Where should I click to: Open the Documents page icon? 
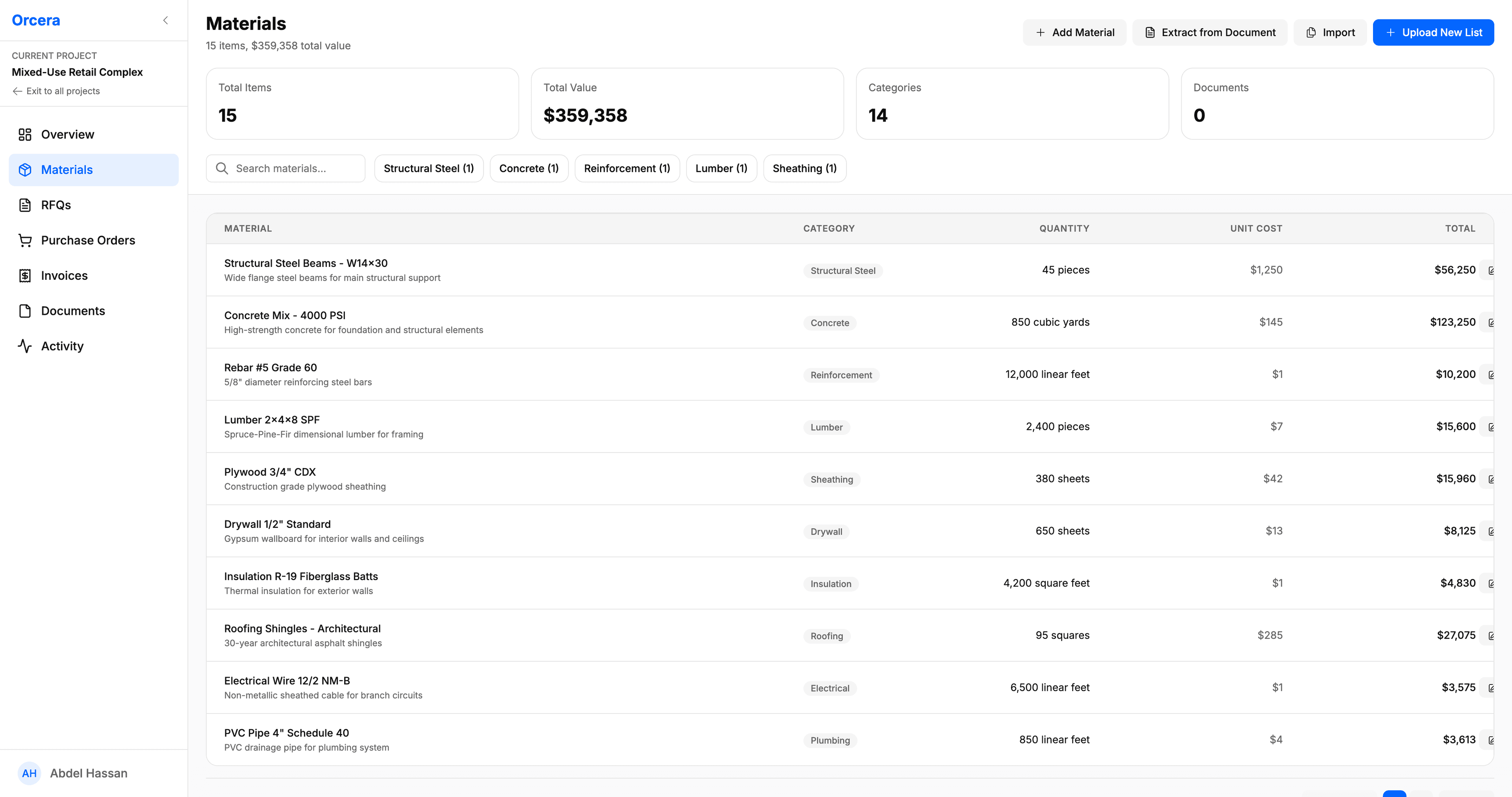(25, 311)
